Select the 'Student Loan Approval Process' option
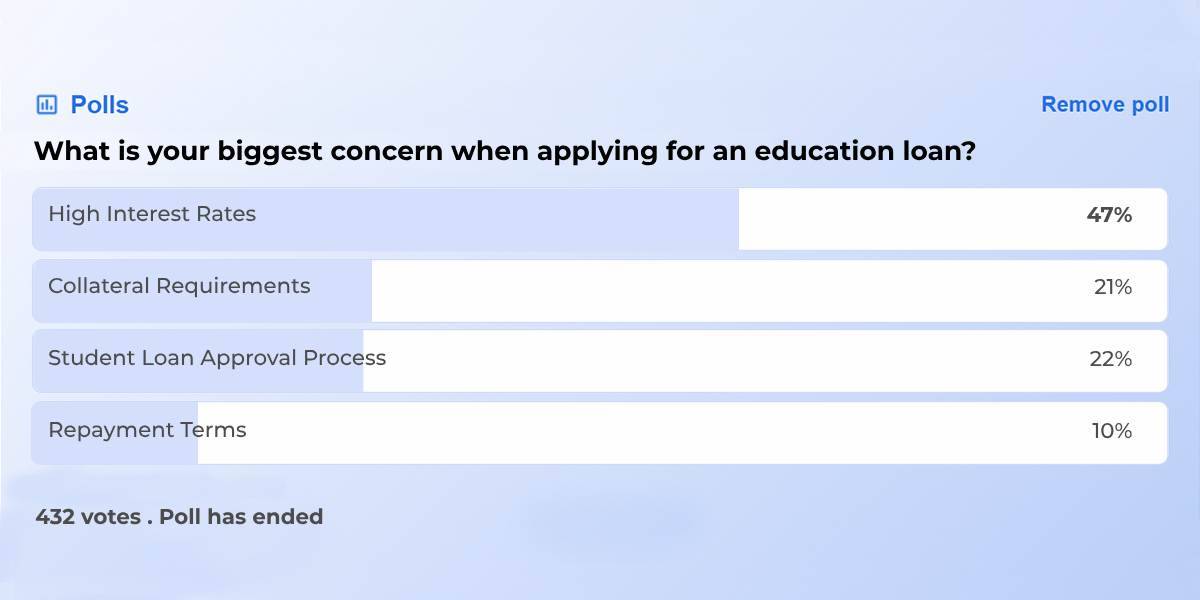 point(216,358)
